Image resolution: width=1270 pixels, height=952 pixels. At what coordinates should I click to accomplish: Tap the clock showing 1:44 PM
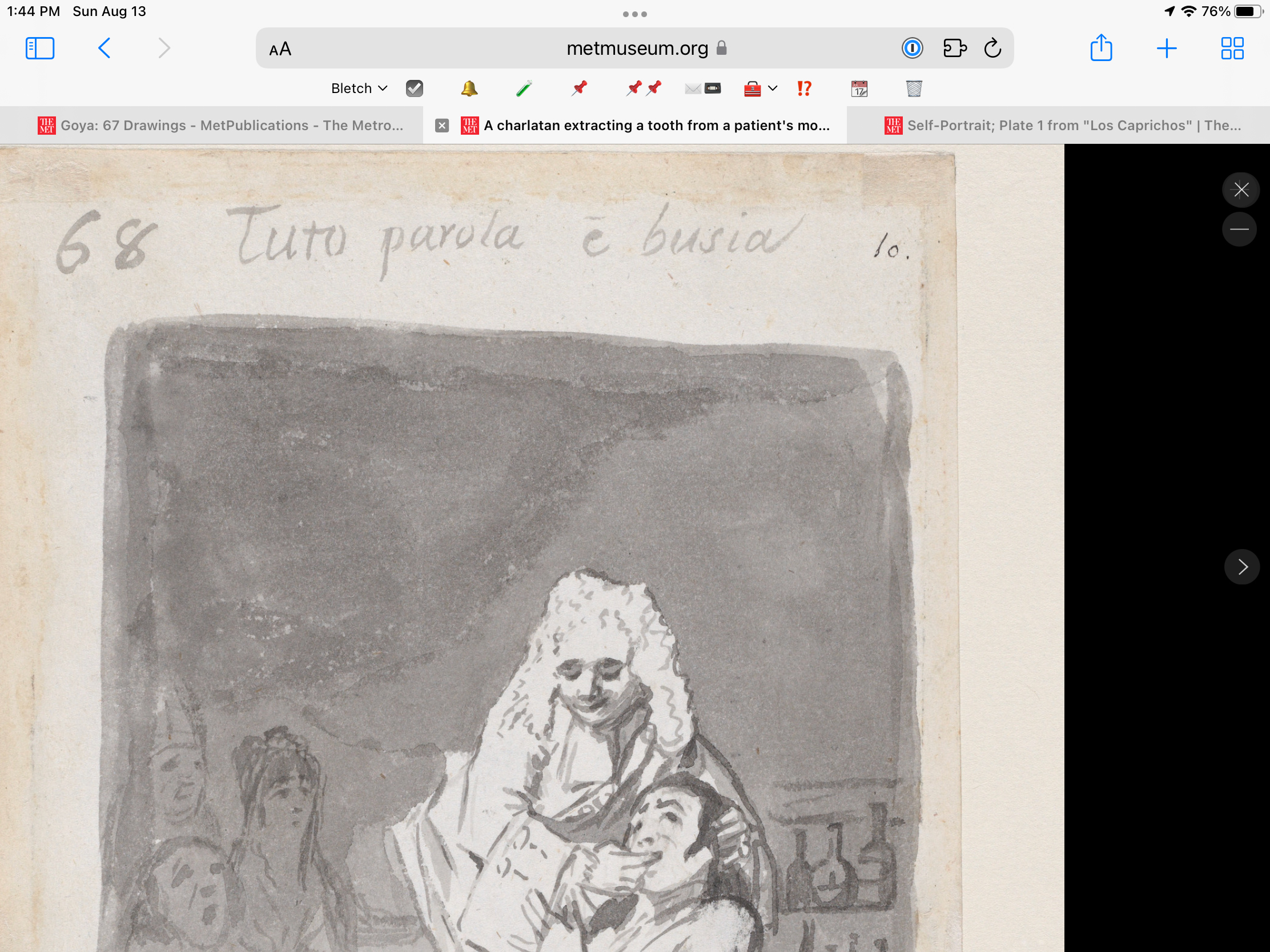point(33,11)
